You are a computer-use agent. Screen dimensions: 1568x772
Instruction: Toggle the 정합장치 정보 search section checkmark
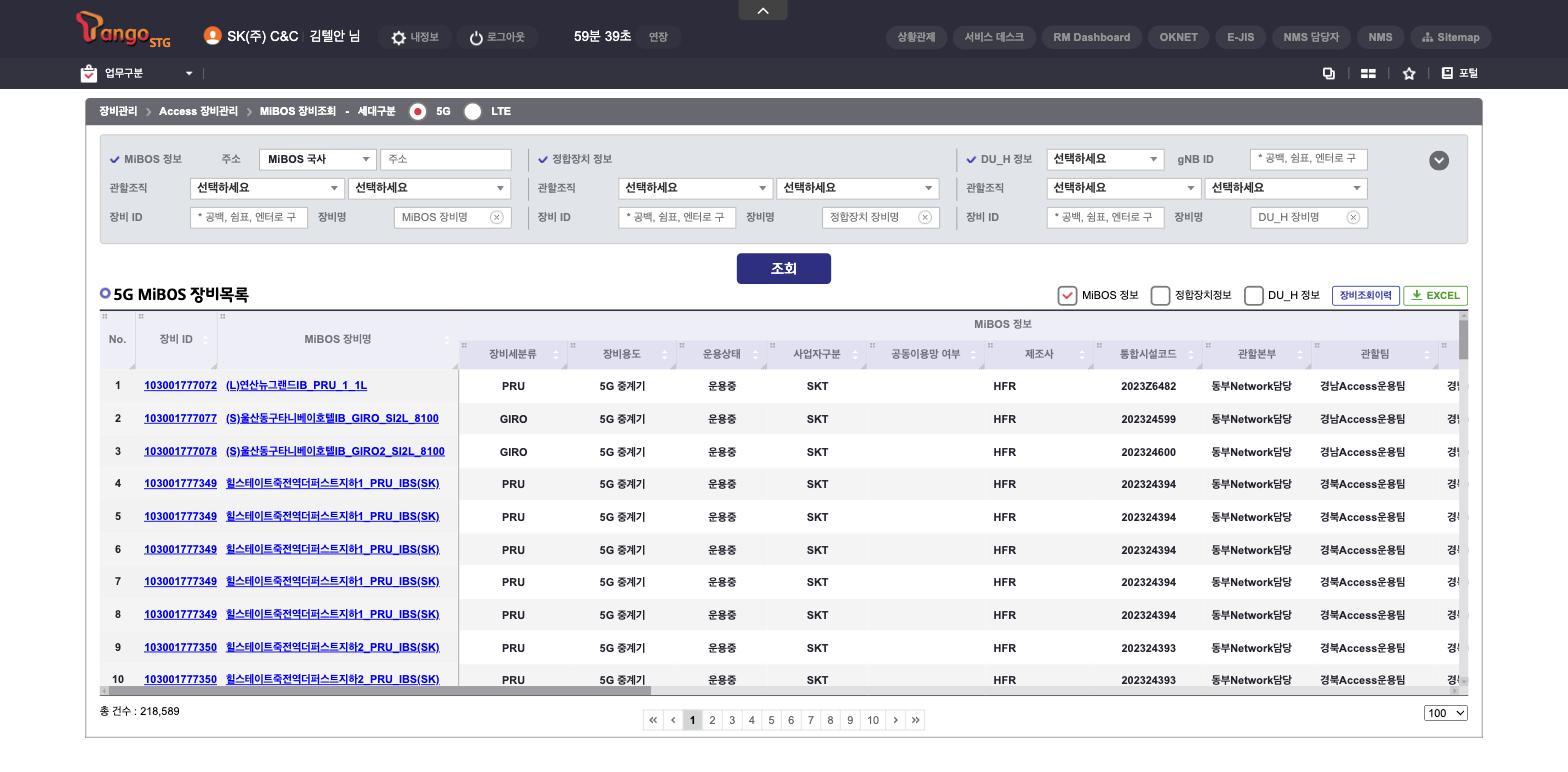543,159
